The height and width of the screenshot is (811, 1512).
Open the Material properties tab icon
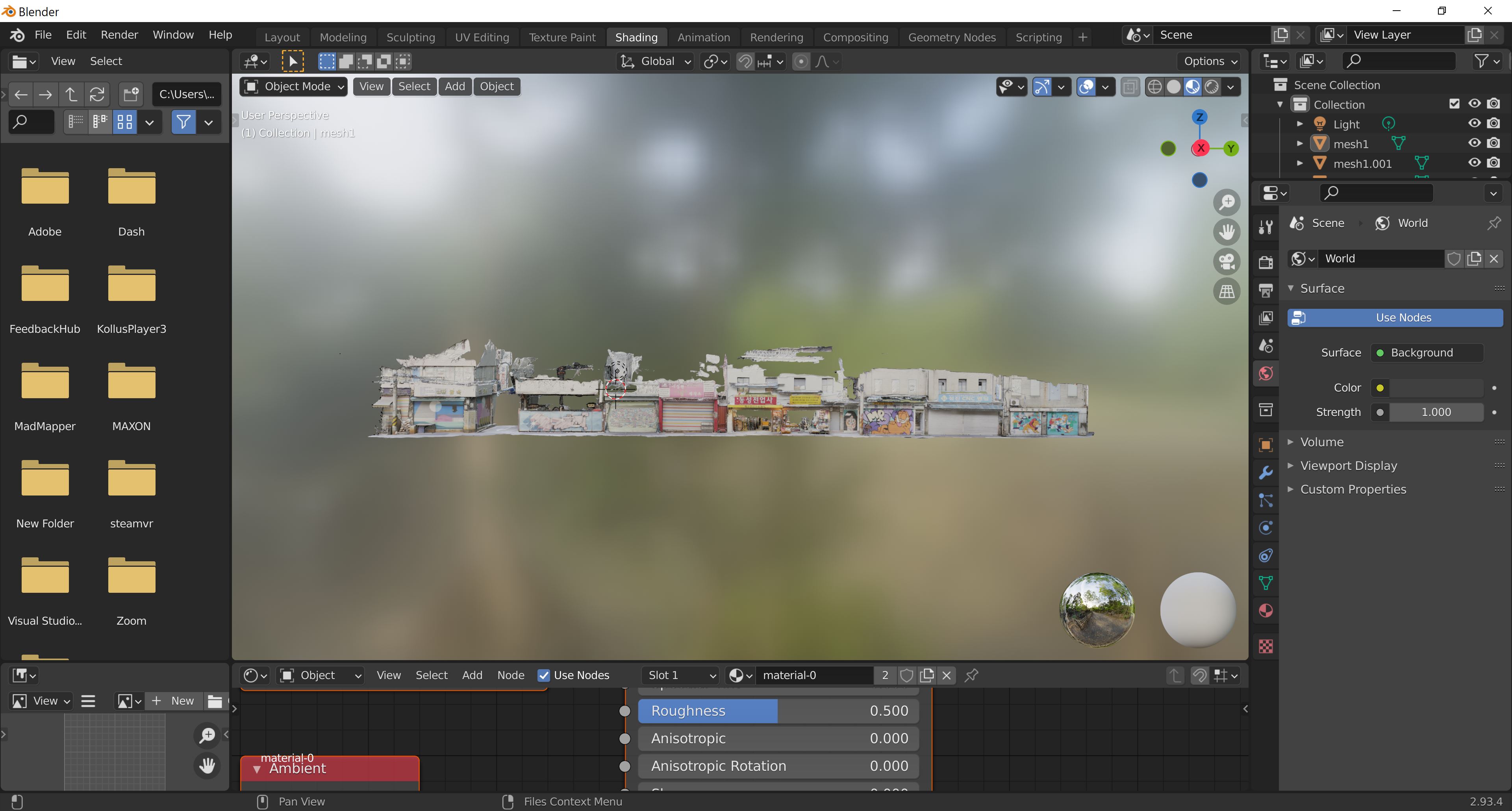click(1266, 611)
